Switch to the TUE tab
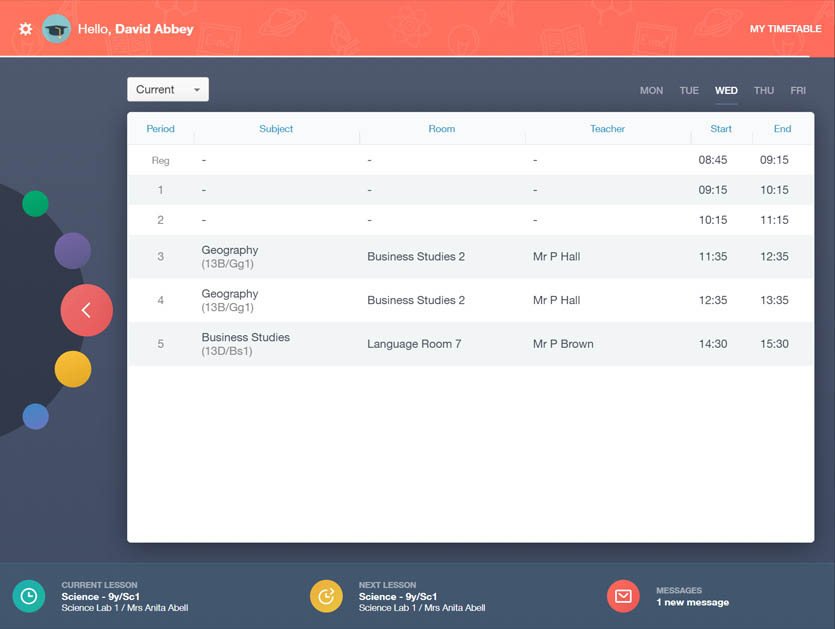The width and height of the screenshot is (835, 629). [x=689, y=91]
